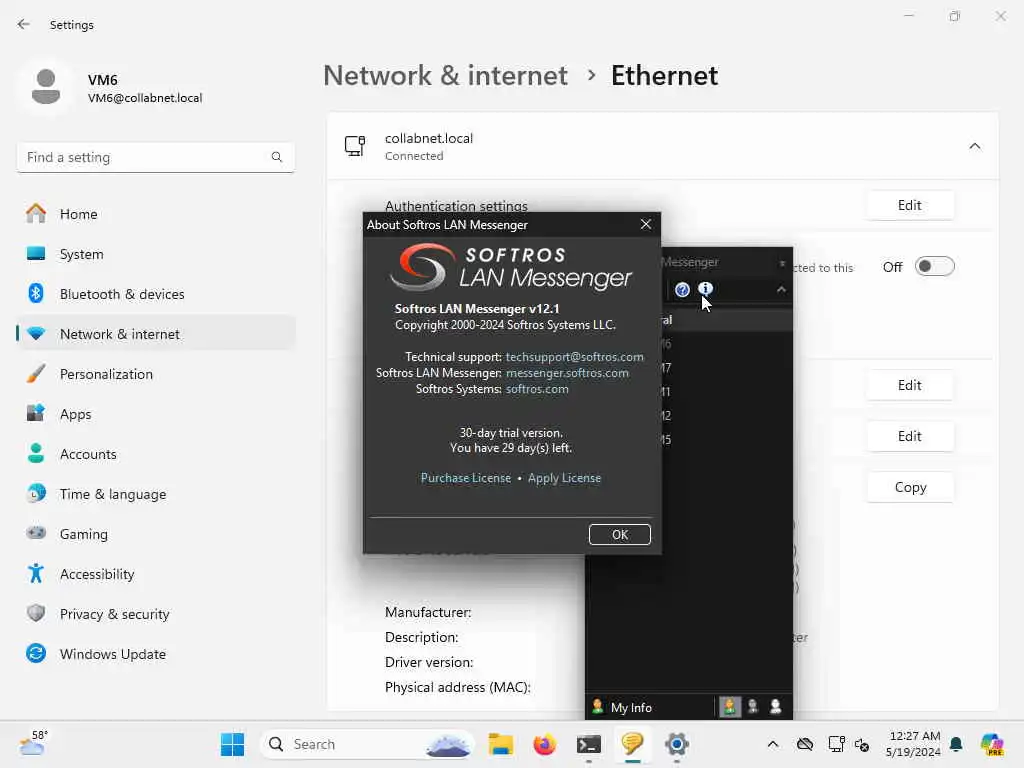This screenshot has width=1024, height=768.
Task: Open Home in Settings sidebar
Action: (155, 214)
